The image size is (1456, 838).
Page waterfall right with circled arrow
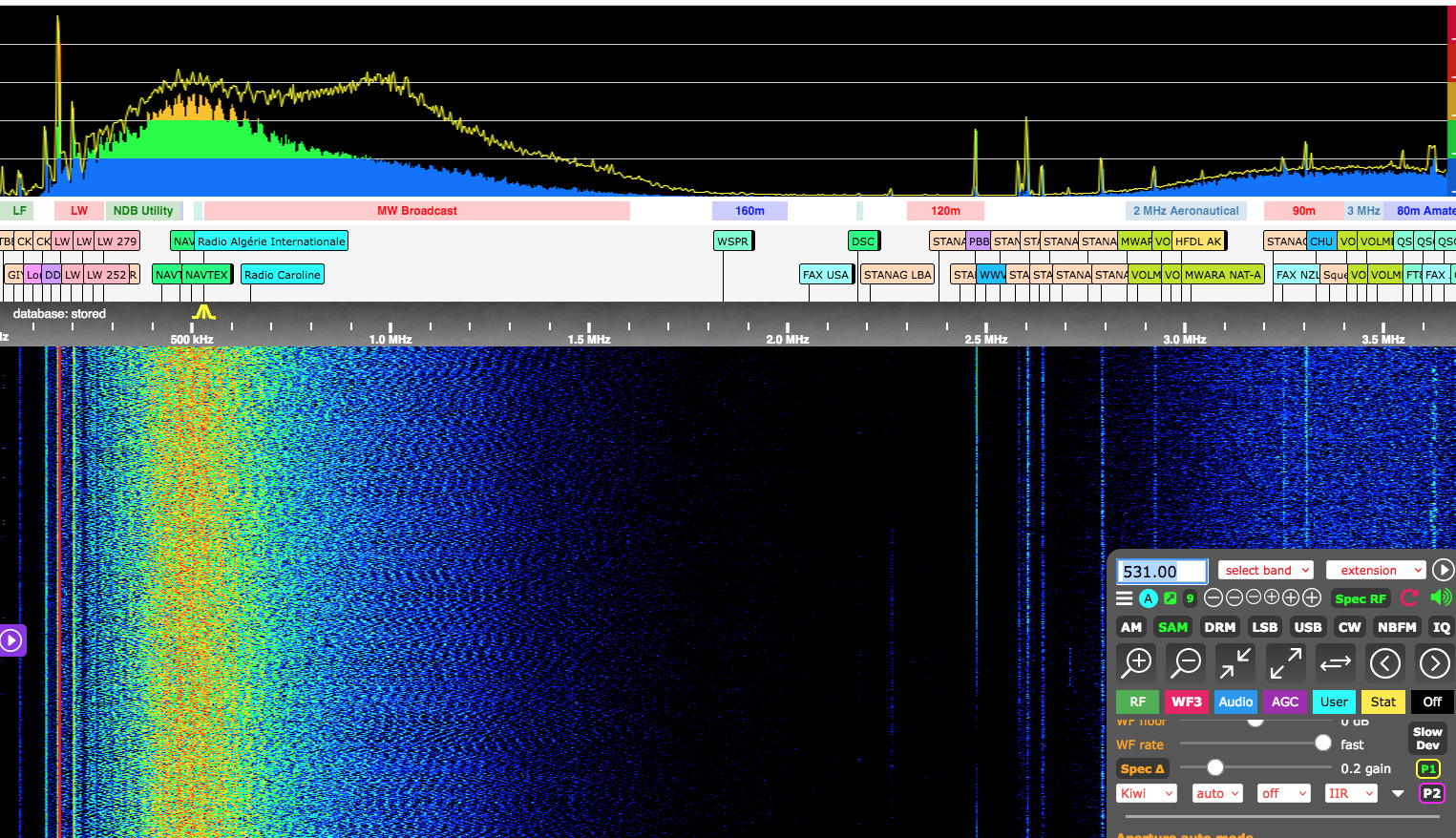coord(1434,661)
